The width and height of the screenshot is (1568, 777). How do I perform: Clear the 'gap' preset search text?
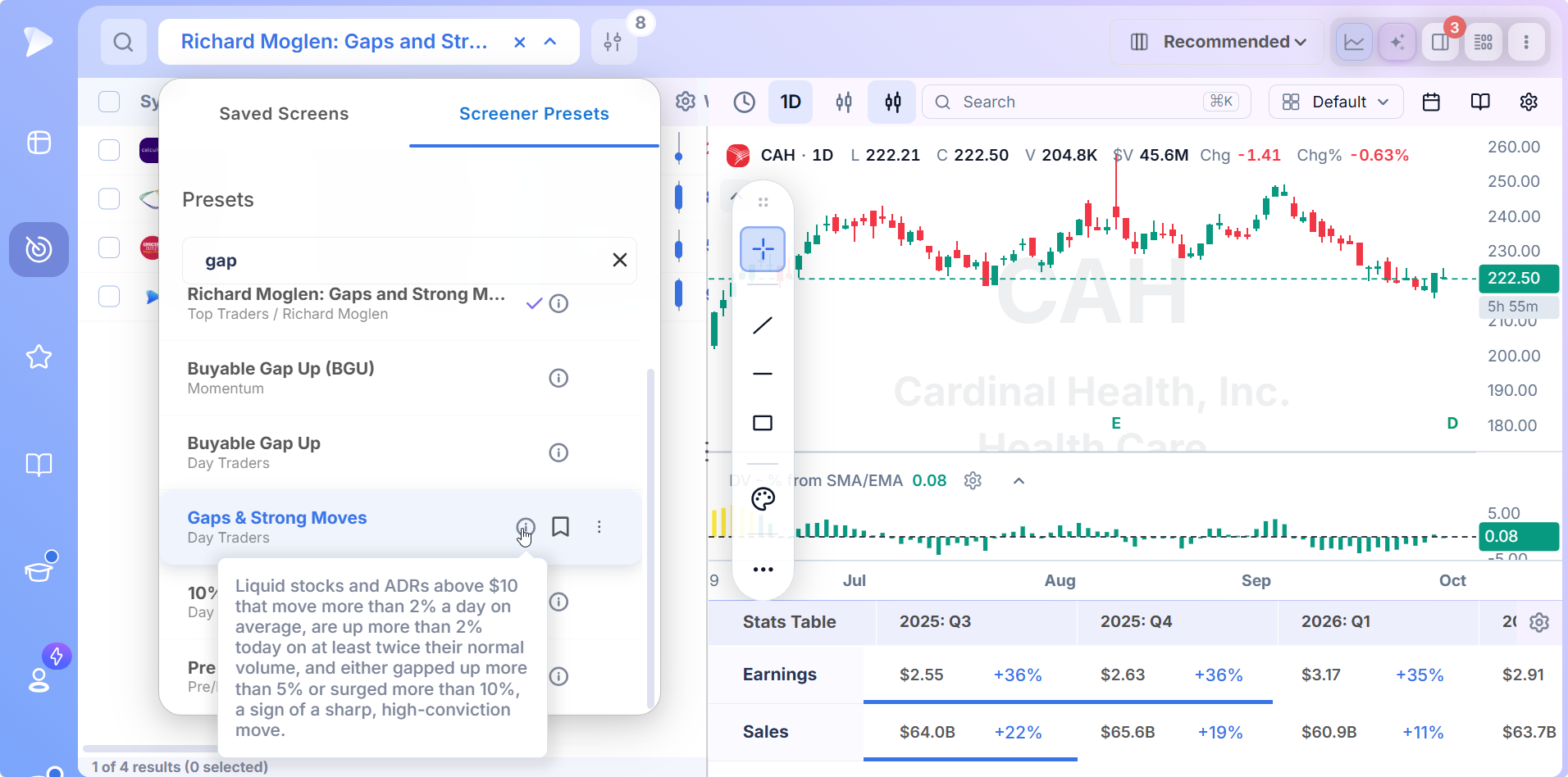(620, 260)
